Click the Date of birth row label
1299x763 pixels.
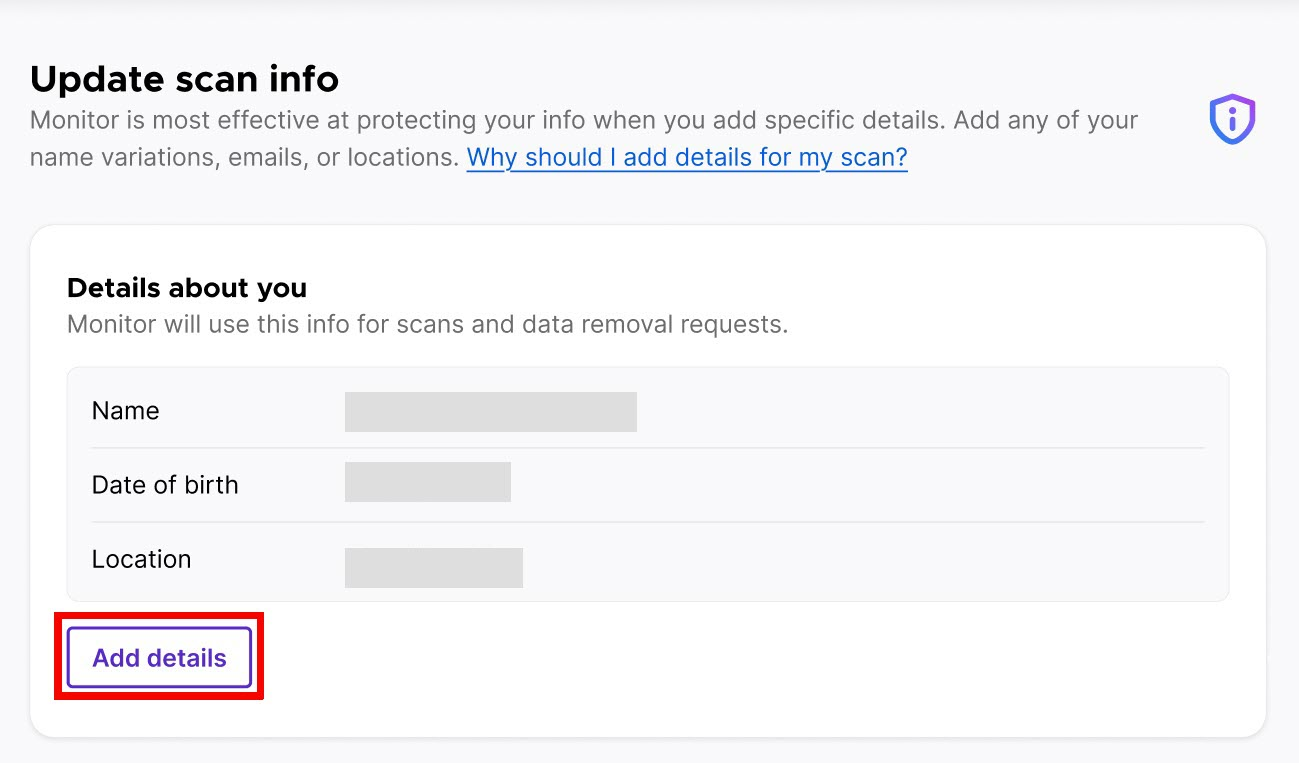click(x=165, y=484)
